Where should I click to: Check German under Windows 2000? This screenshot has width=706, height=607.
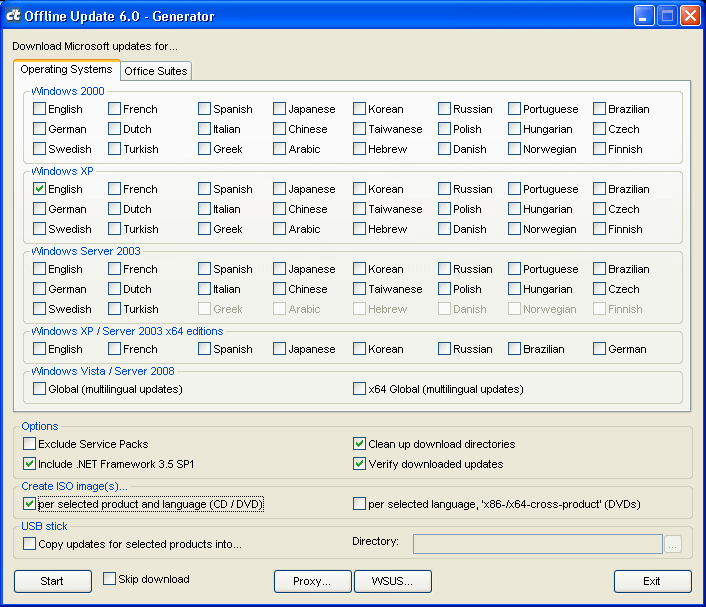point(39,129)
